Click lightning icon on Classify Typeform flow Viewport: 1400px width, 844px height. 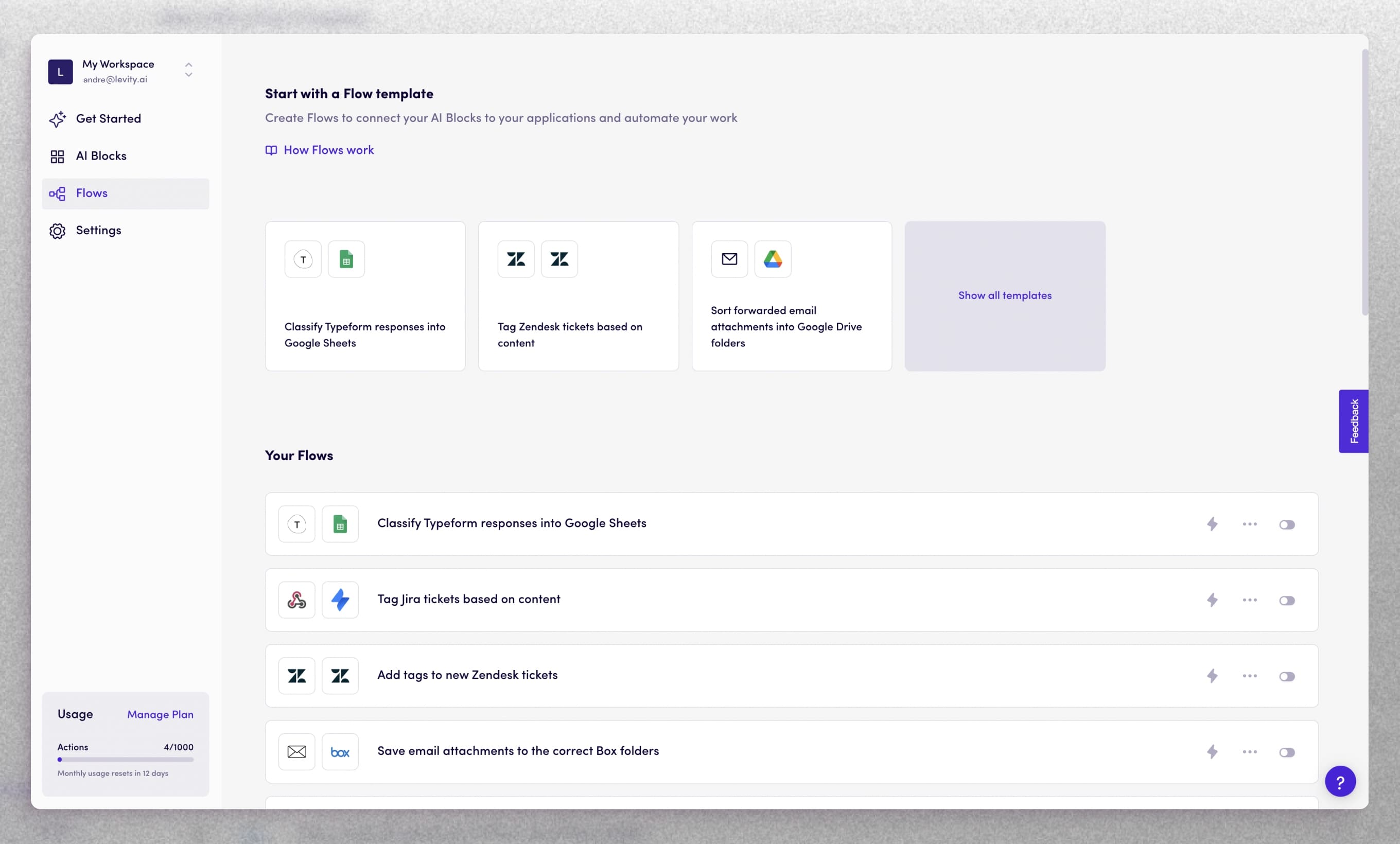[1212, 524]
